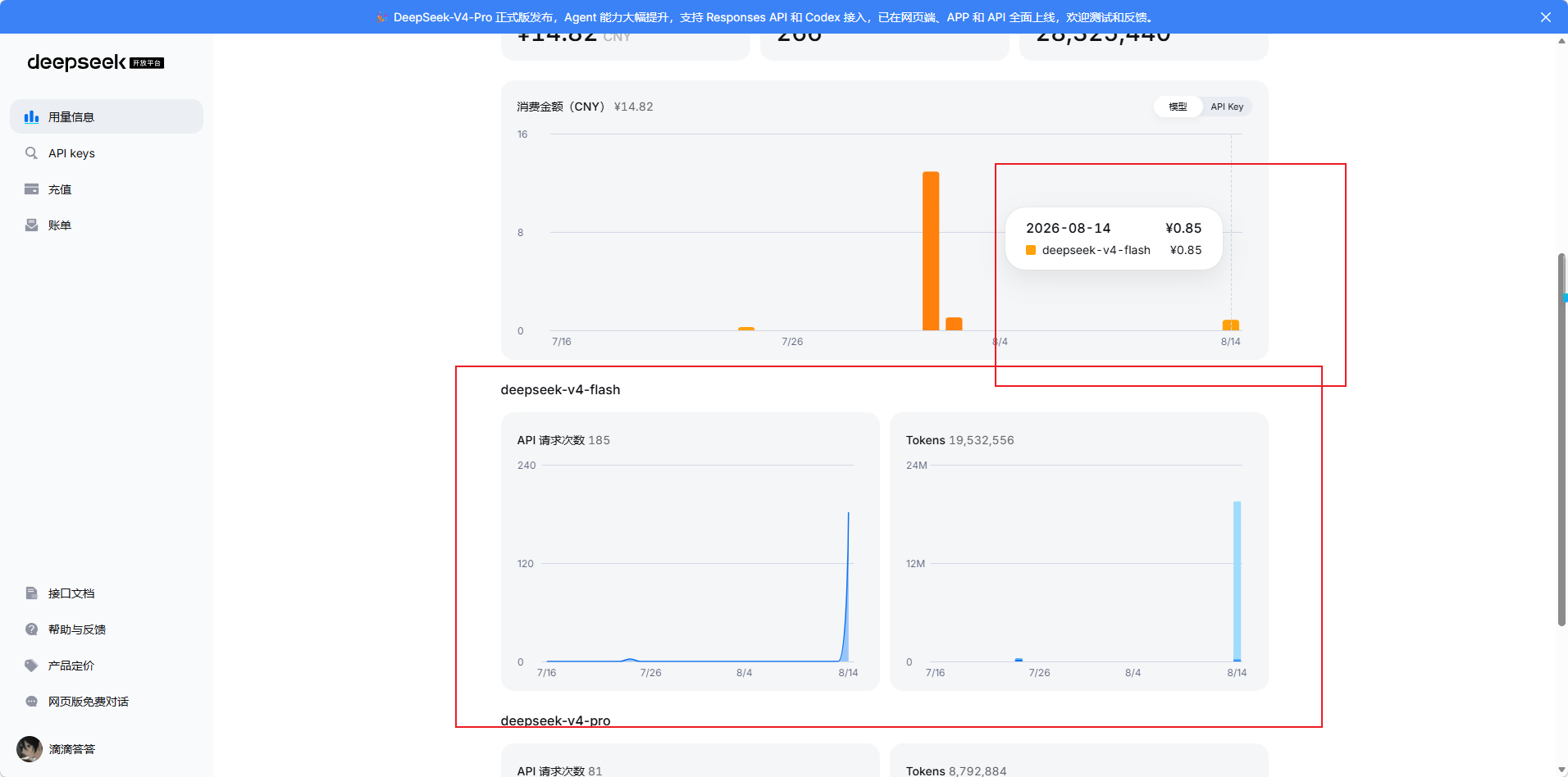Click the orange 8/14 bar in the spending chart
The width and height of the screenshot is (1568, 777).
(1231, 325)
